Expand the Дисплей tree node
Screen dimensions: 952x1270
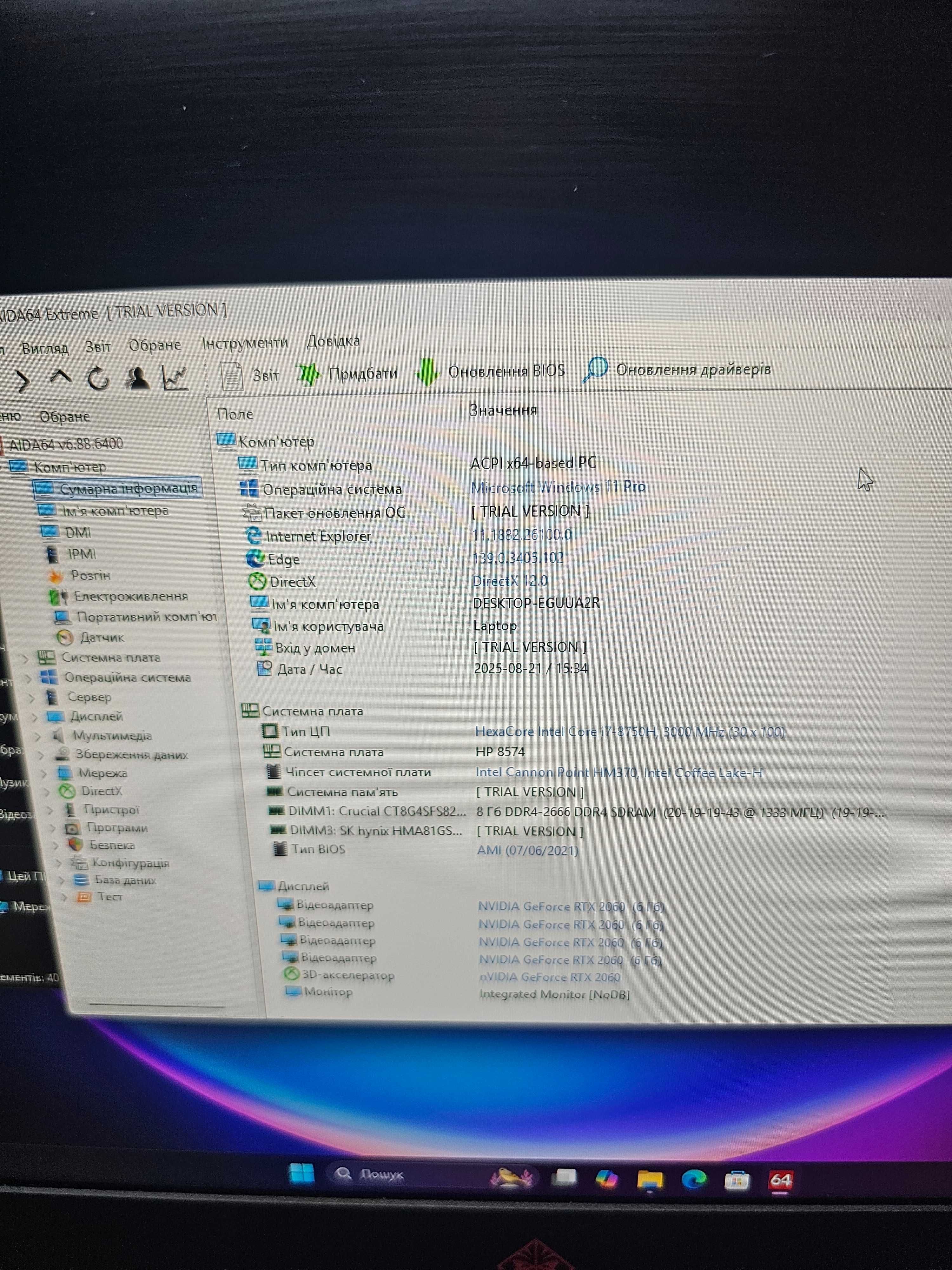coord(34,718)
